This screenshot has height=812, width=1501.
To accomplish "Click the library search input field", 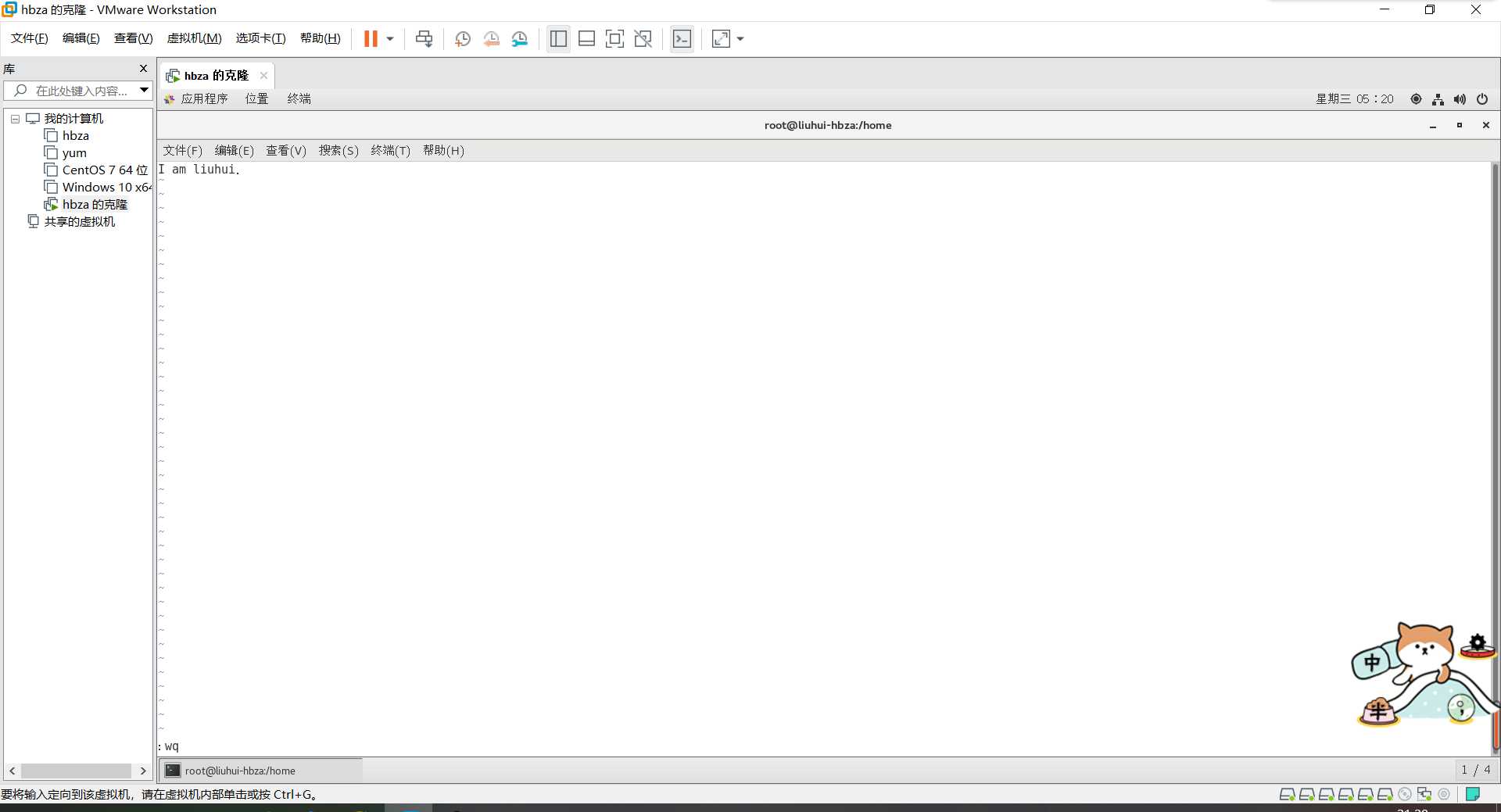I will (71, 91).
